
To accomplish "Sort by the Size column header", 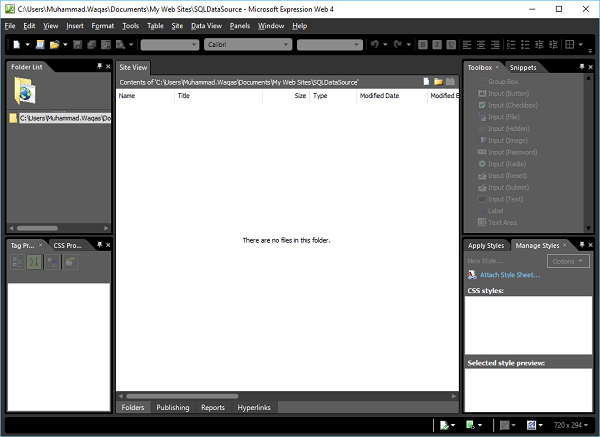I will tap(286, 96).
